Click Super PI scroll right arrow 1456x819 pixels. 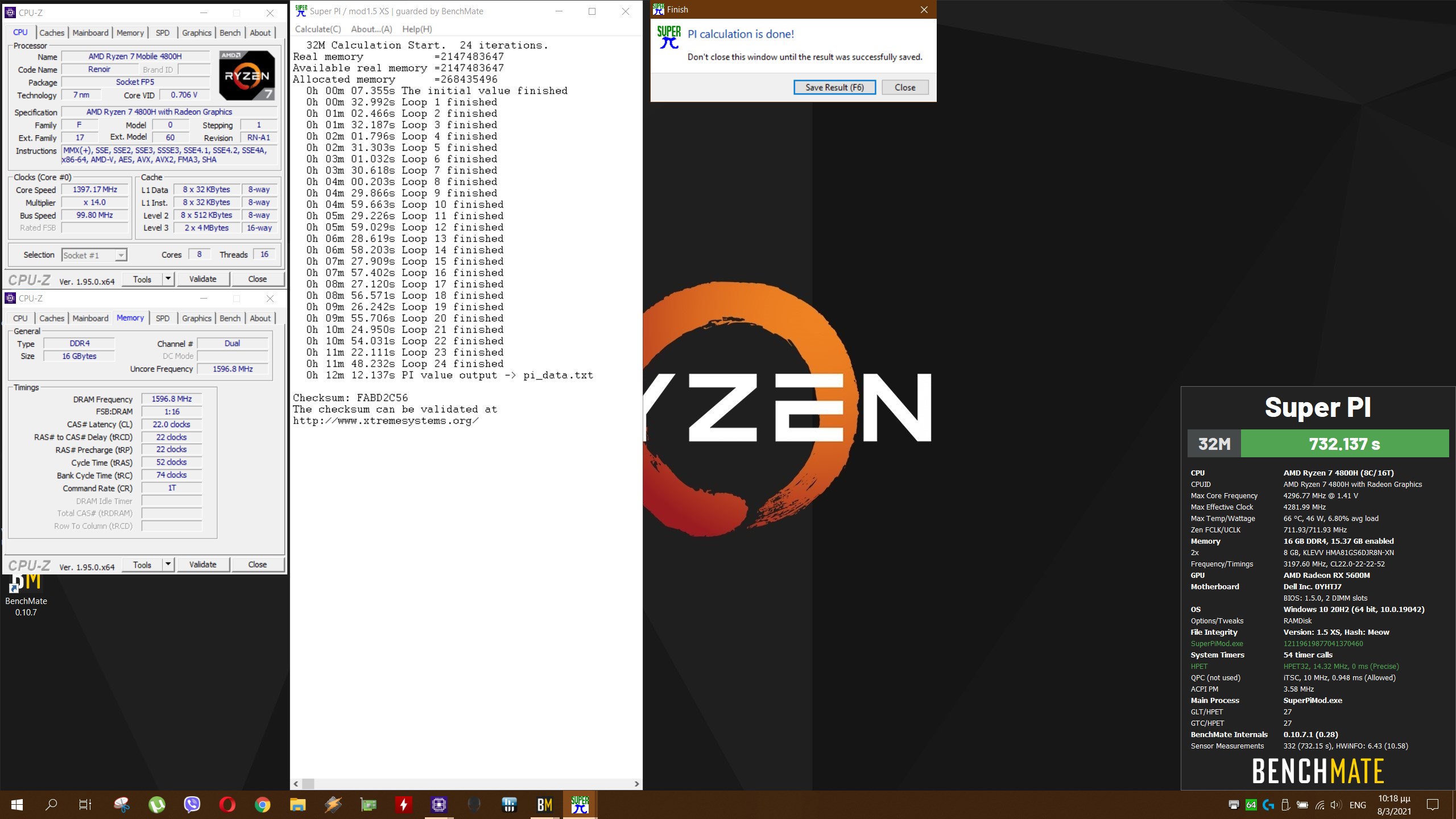pyautogui.click(x=636, y=784)
